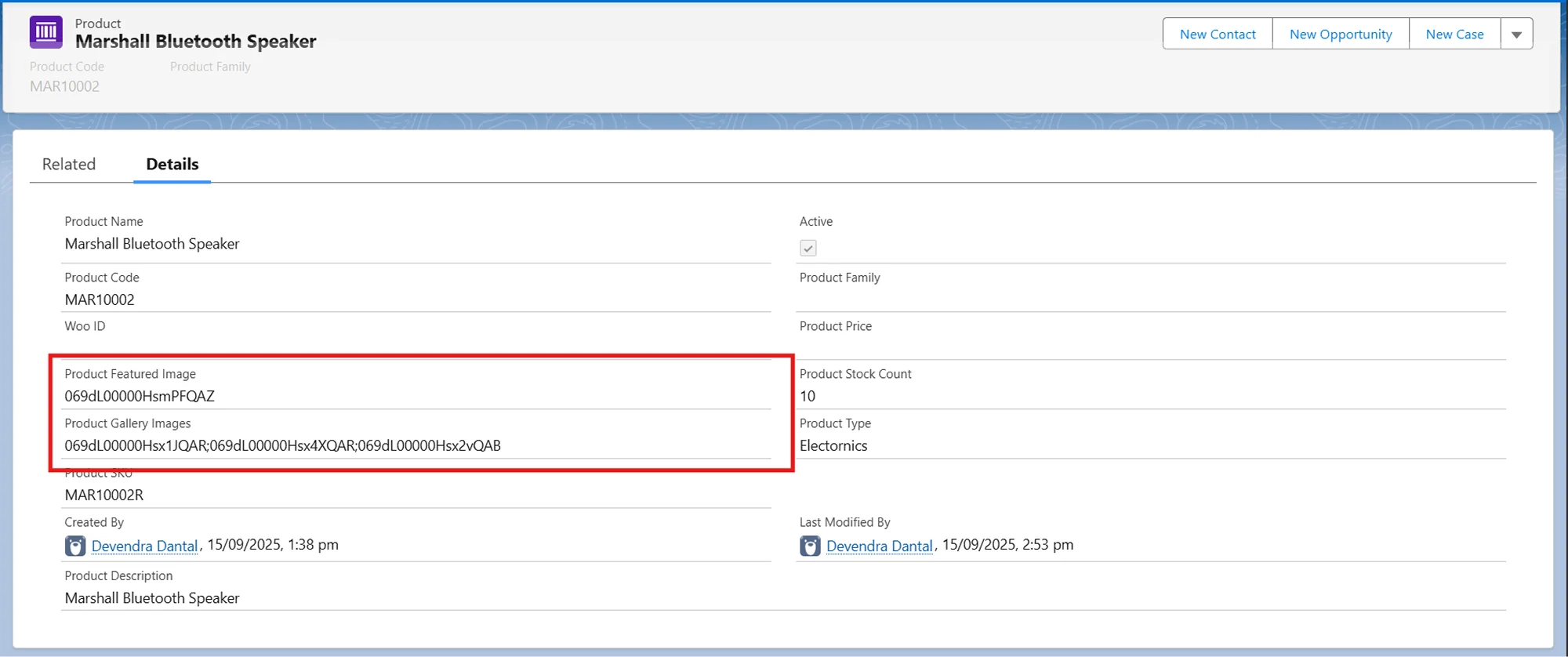Switch to the Related tab
This screenshot has width=1568, height=657.
point(69,164)
